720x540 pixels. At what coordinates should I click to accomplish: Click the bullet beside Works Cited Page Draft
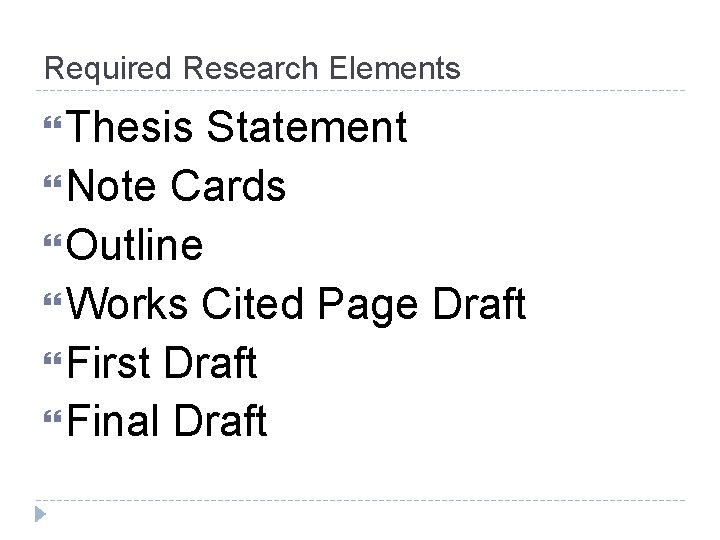click(x=52, y=300)
